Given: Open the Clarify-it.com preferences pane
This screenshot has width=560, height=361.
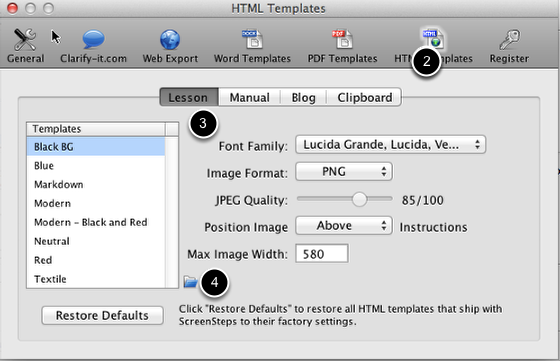Looking at the screenshot, I should (x=93, y=46).
